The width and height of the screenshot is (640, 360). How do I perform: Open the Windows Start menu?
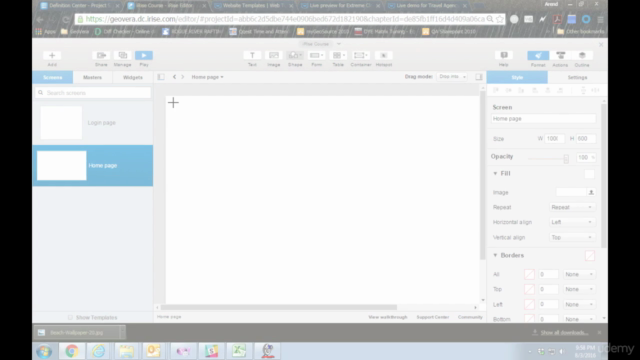pos(44,351)
